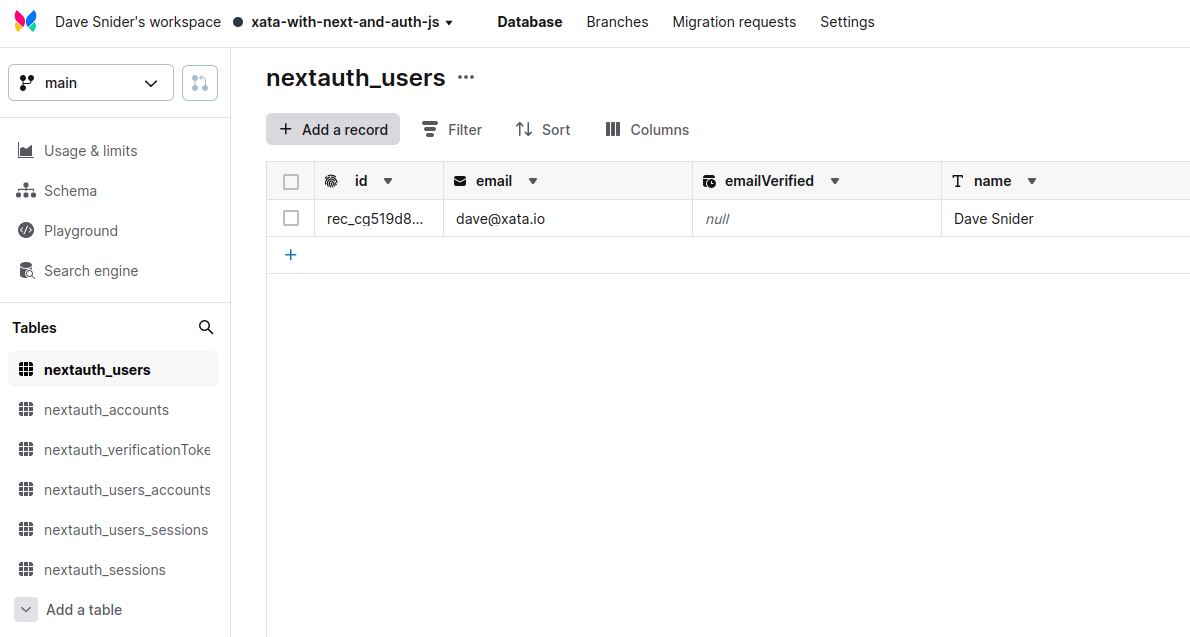Viewport: 1190px width, 637px height.
Task: Click the grid icon beside nextauth_sessions
Action: tap(26, 569)
